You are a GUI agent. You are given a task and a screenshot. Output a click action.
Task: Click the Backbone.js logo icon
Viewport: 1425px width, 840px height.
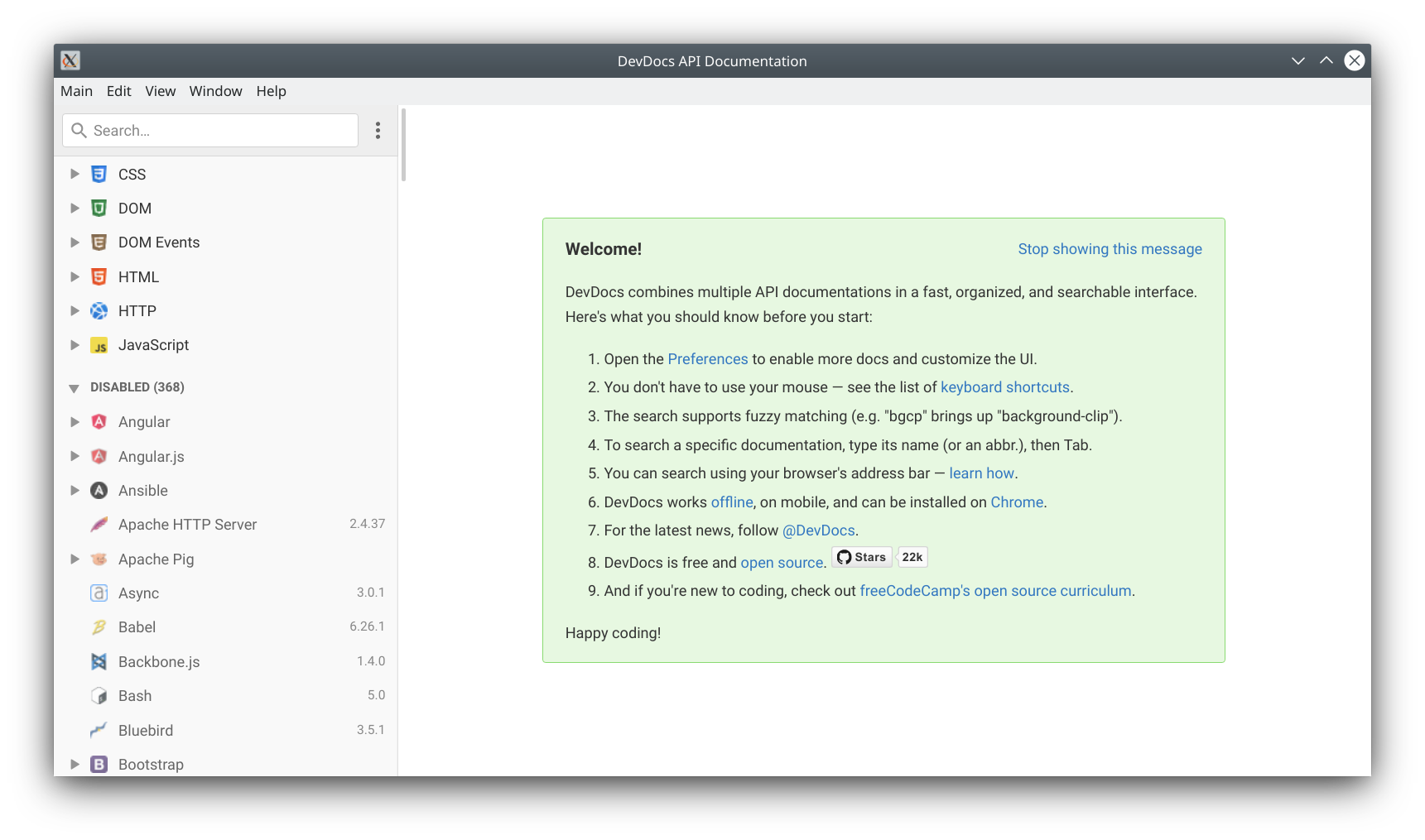(x=99, y=661)
